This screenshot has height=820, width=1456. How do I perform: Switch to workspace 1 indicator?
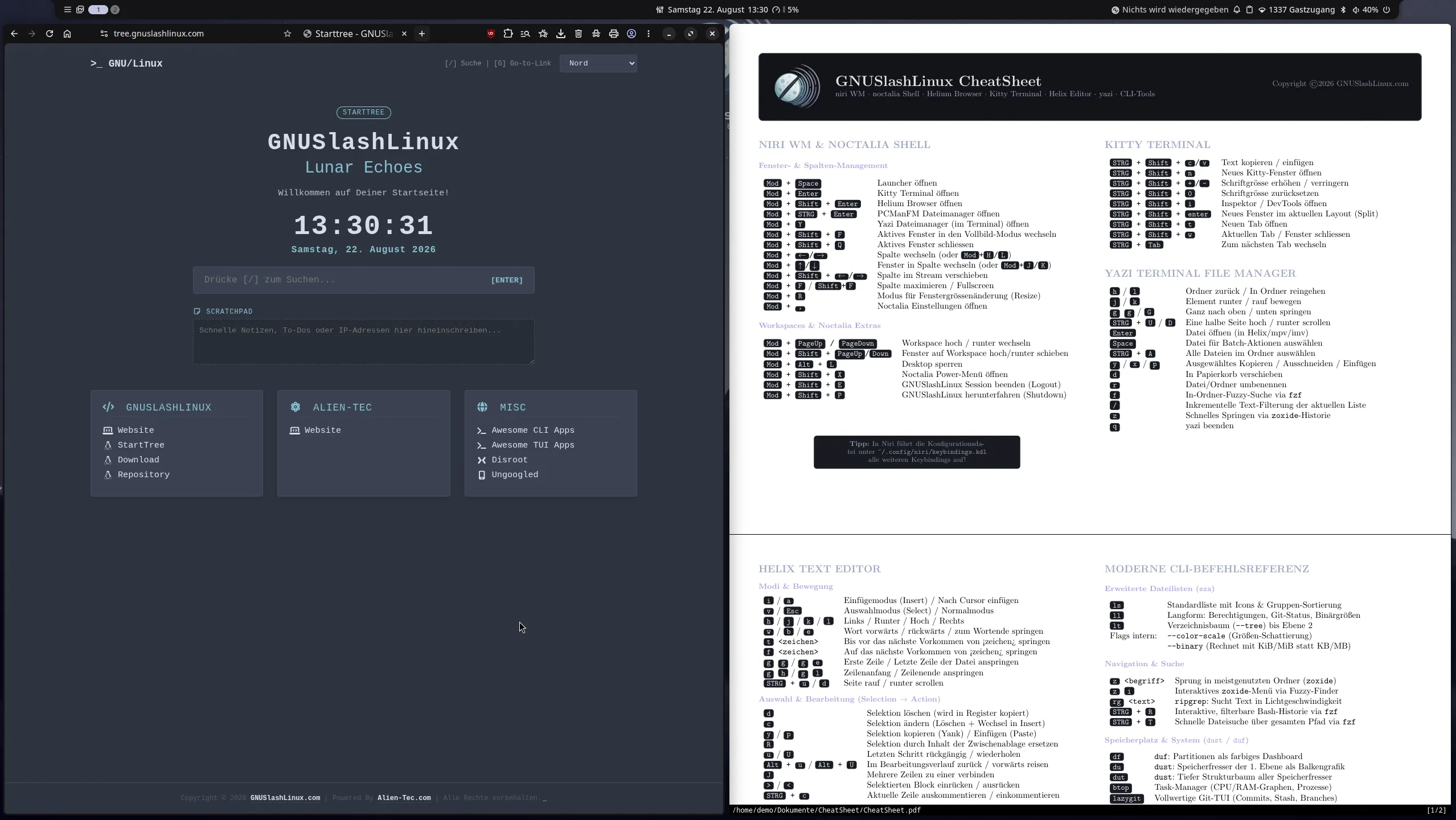[98, 10]
